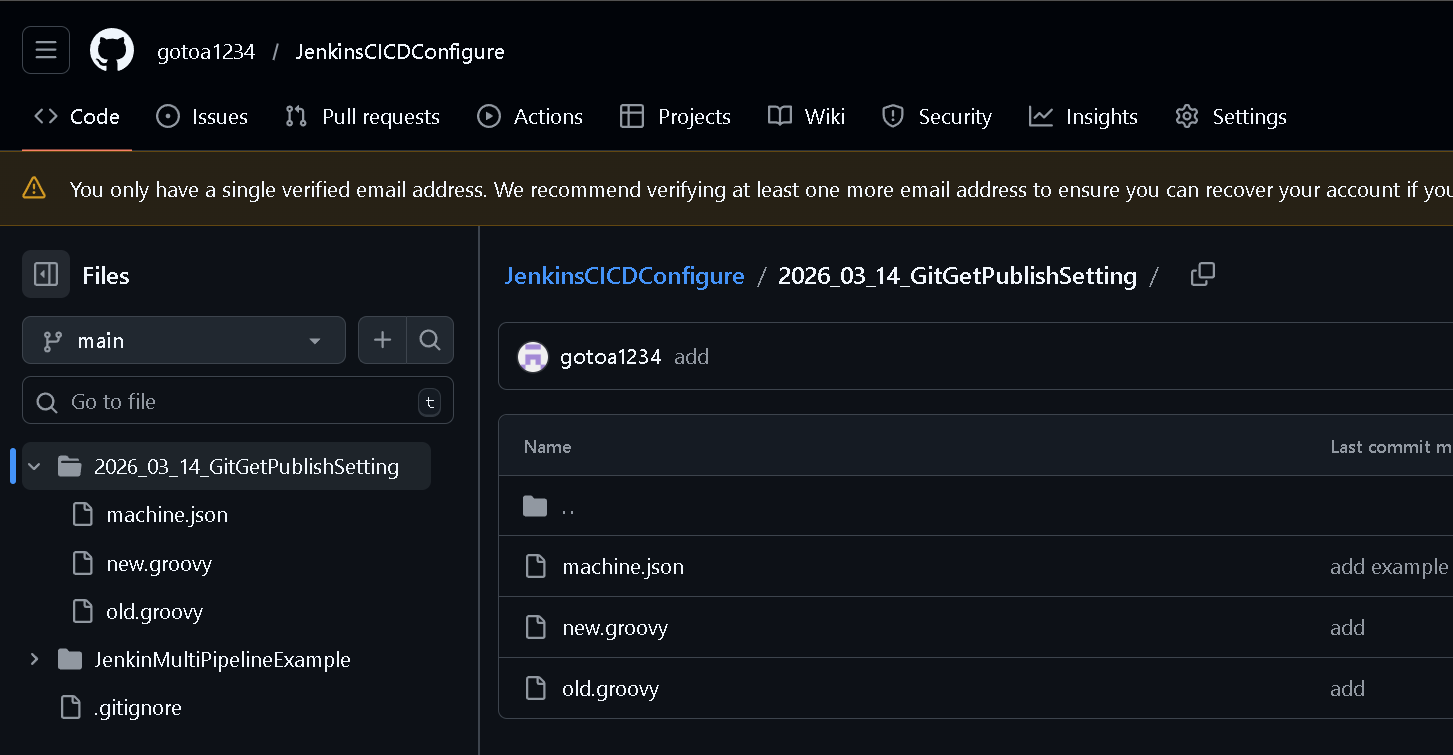Collapse the file tree panel icon
The height and width of the screenshot is (755, 1453).
pos(46,275)
